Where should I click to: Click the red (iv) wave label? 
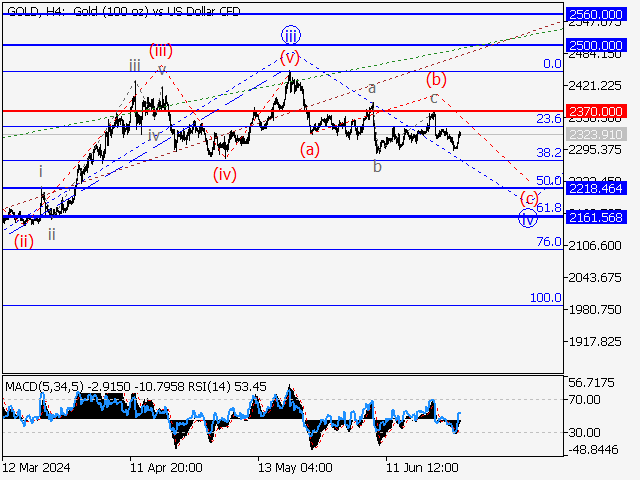(x=226, y=173)
